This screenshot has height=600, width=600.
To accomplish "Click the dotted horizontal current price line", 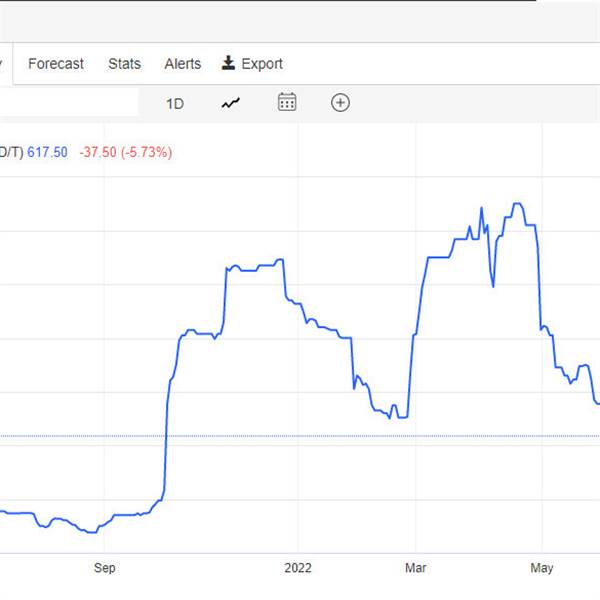I will click(300, 436).
